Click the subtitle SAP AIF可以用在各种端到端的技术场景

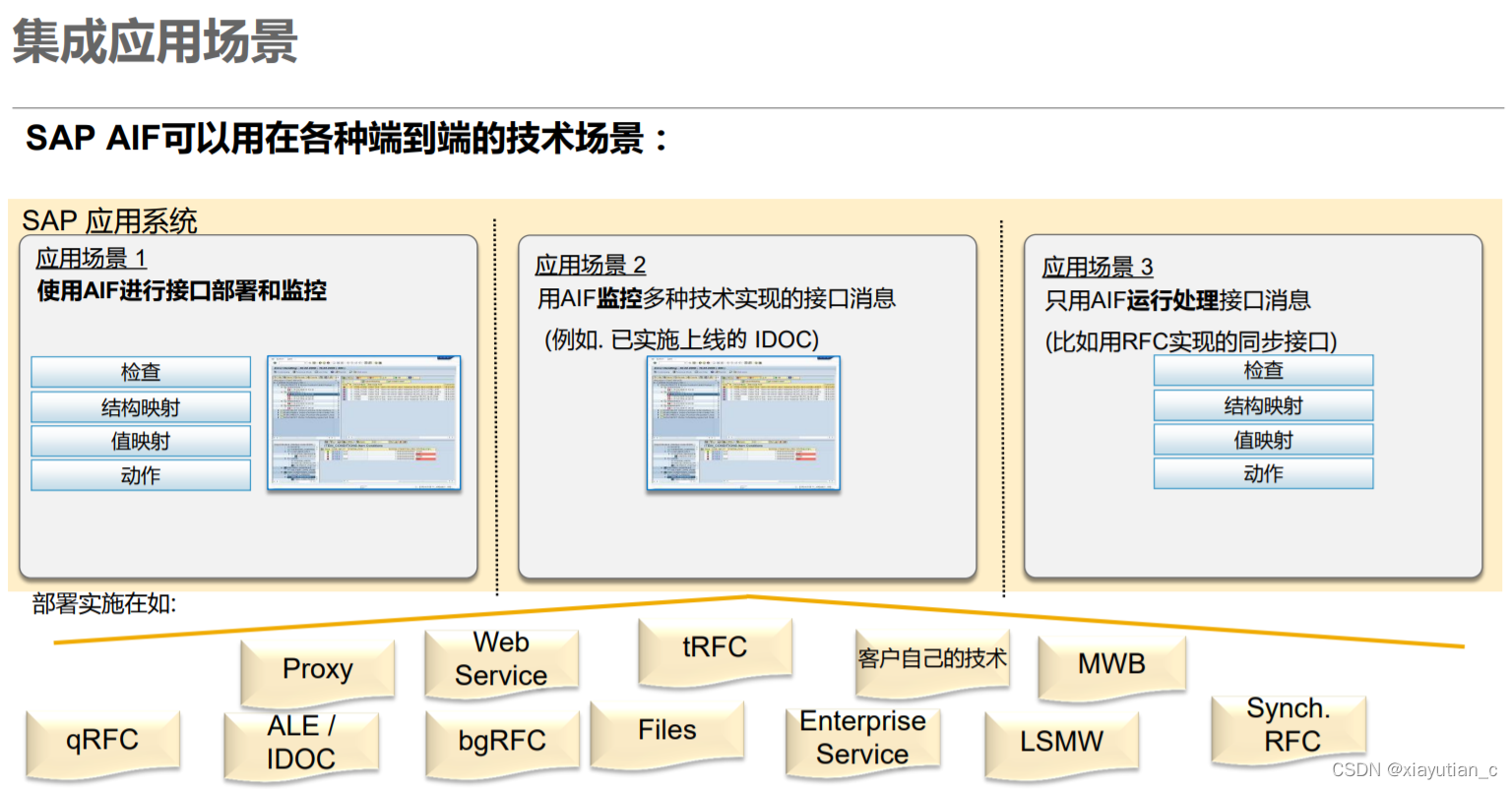pos(346,138)
